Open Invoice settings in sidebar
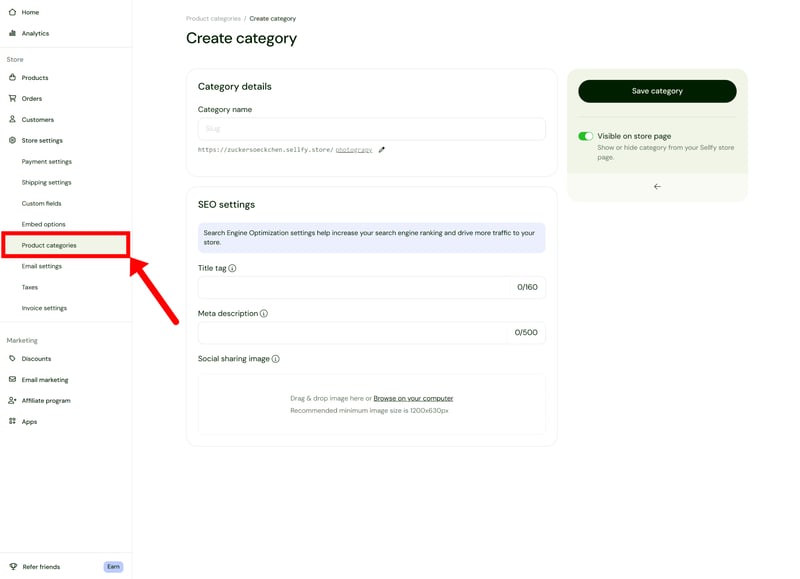 click(44, 308)
